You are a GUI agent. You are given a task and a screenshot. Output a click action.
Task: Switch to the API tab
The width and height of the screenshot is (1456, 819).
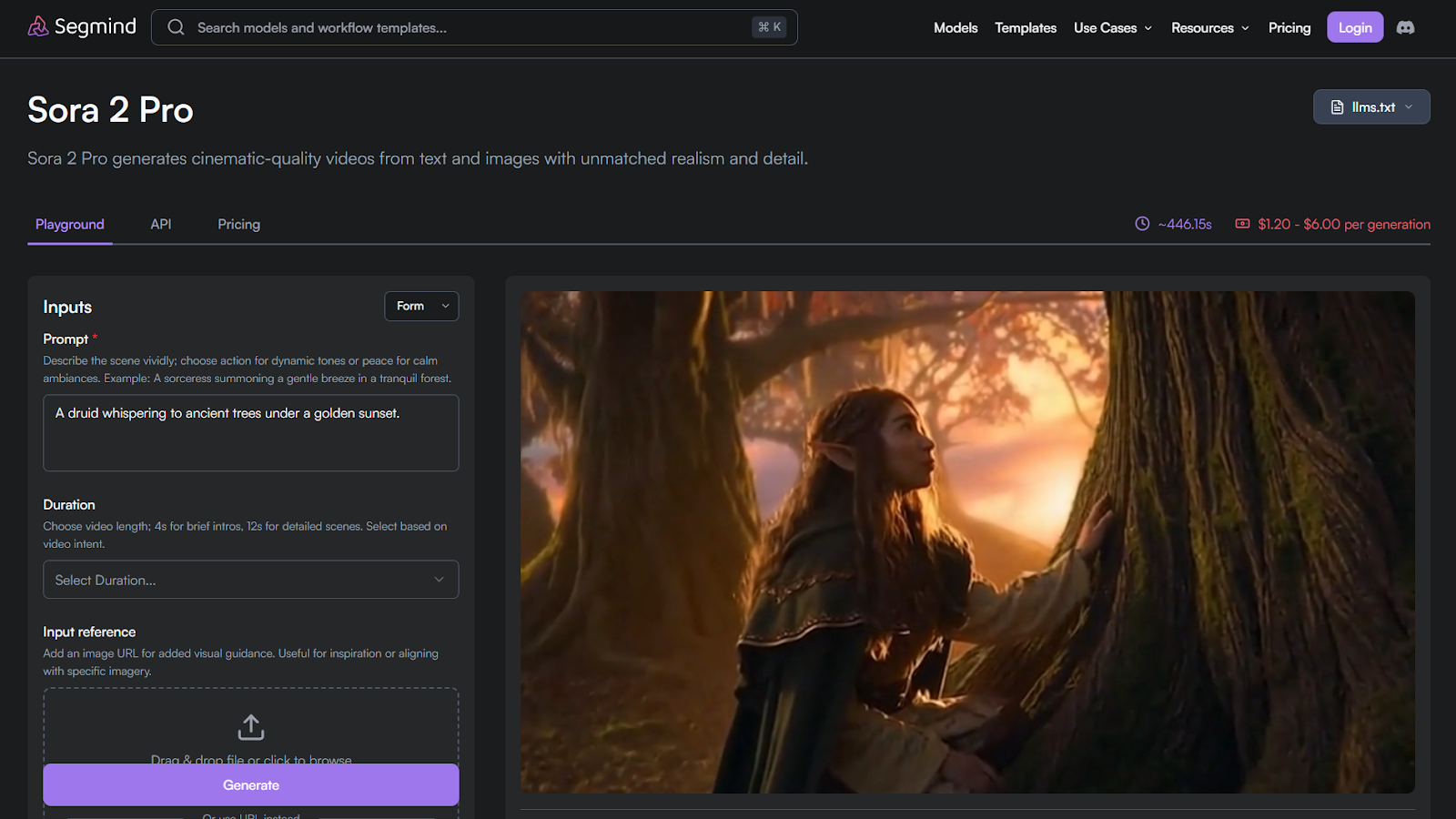point(161,225)
